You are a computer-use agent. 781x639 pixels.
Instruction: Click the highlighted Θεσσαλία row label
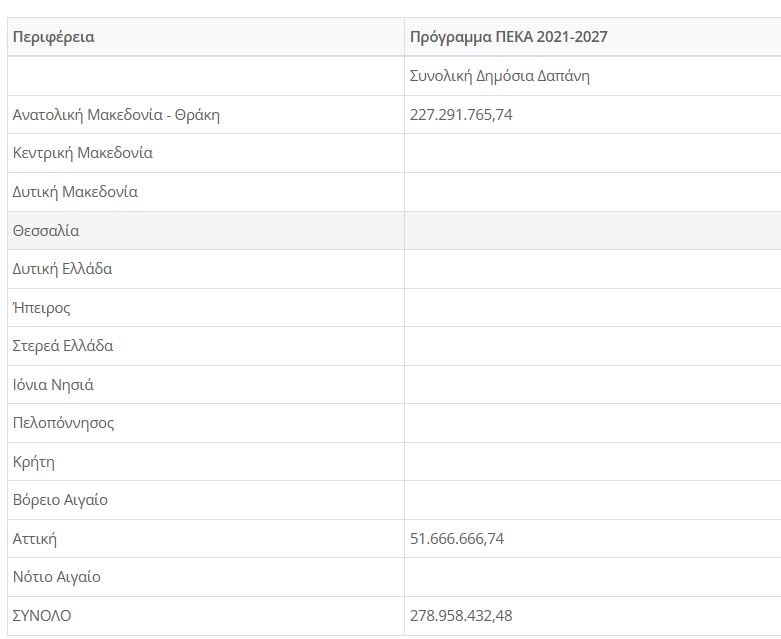tap(46, 231)
